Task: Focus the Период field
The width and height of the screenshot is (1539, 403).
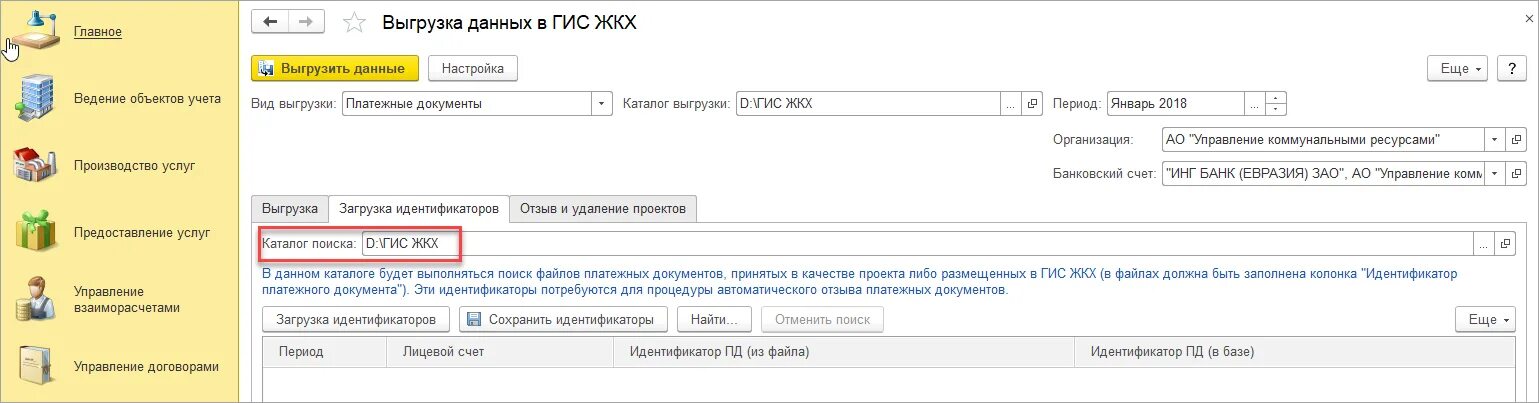Action: pyautogui.click(x=1175, y=103)
